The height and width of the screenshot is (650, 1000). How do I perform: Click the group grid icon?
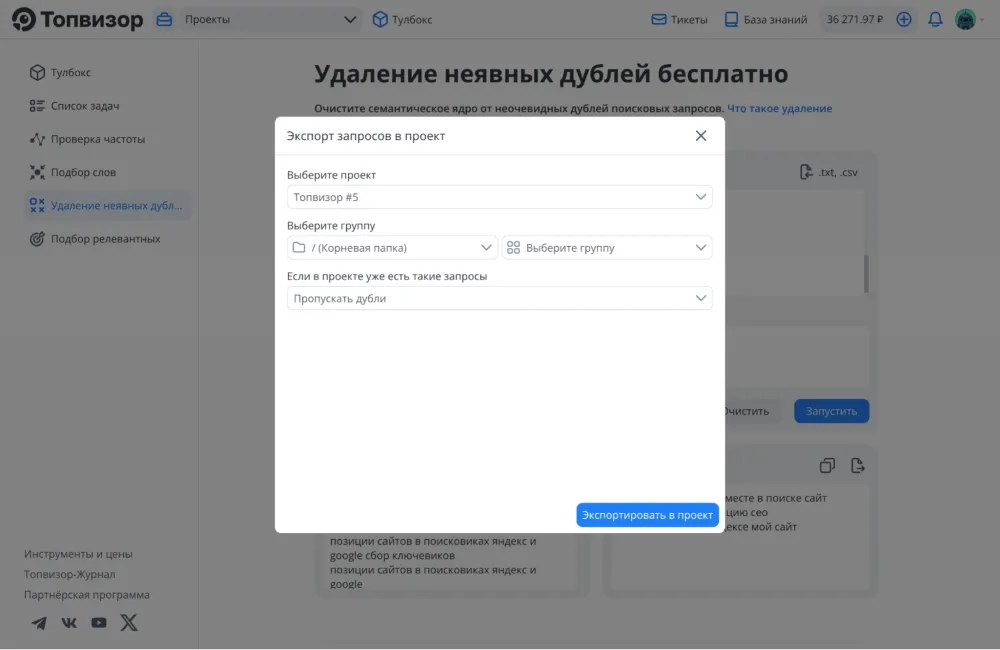point(513,247)
